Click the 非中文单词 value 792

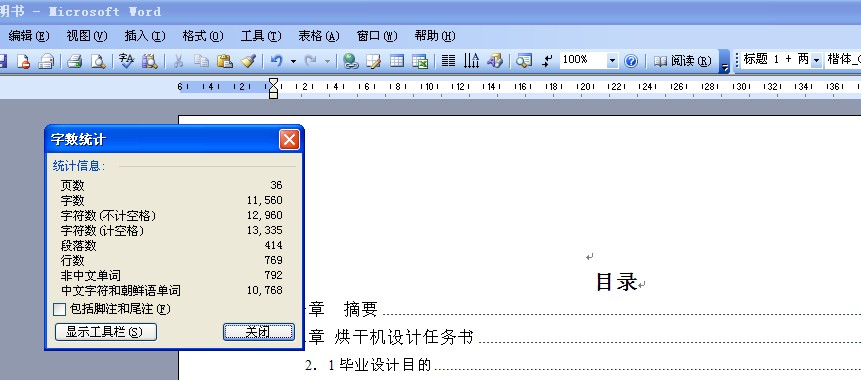273,275
